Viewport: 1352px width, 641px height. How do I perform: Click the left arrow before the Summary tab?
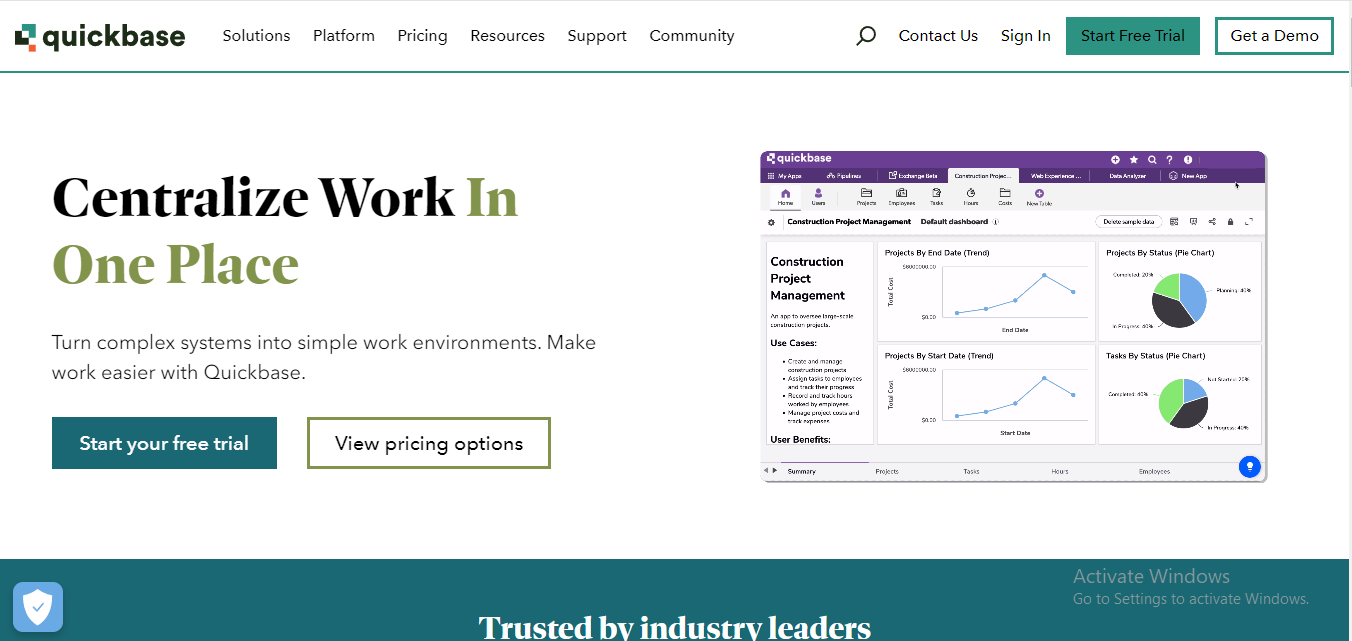766,471
